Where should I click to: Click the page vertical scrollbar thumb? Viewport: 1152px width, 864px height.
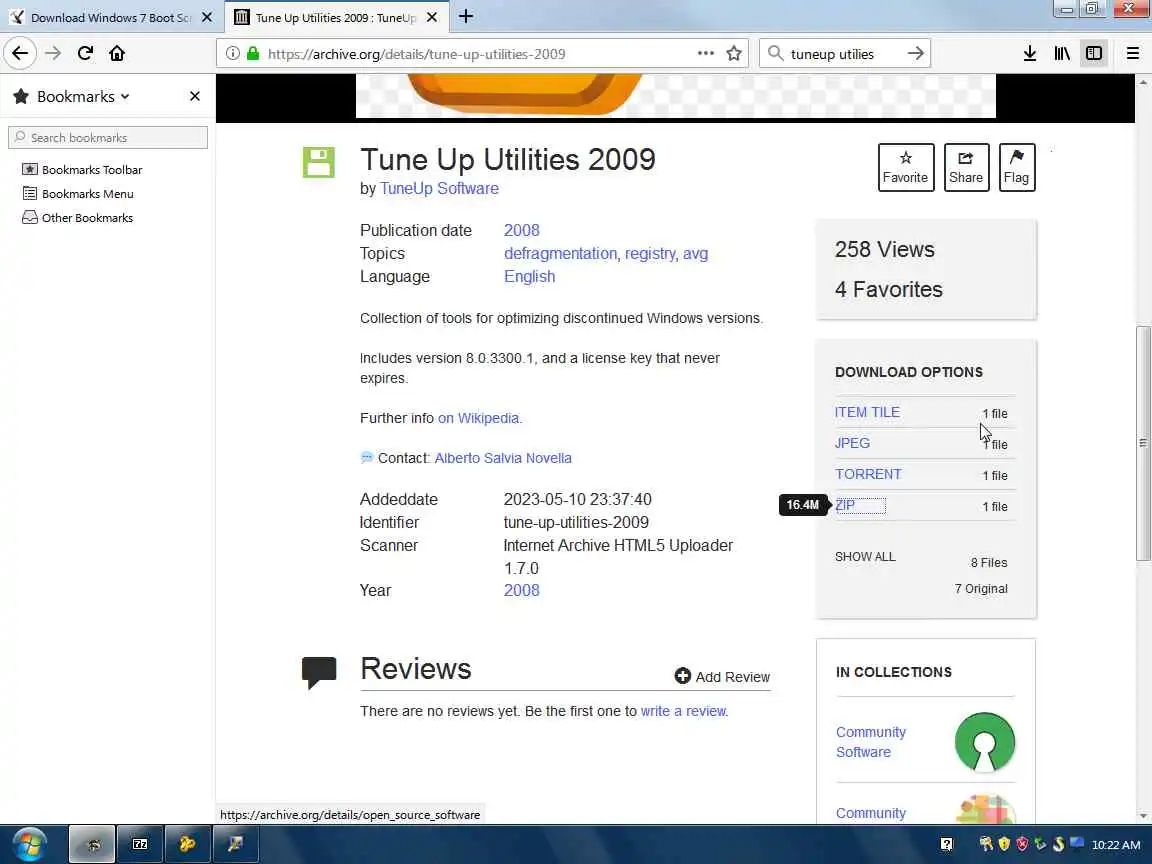click(1142, 443)
